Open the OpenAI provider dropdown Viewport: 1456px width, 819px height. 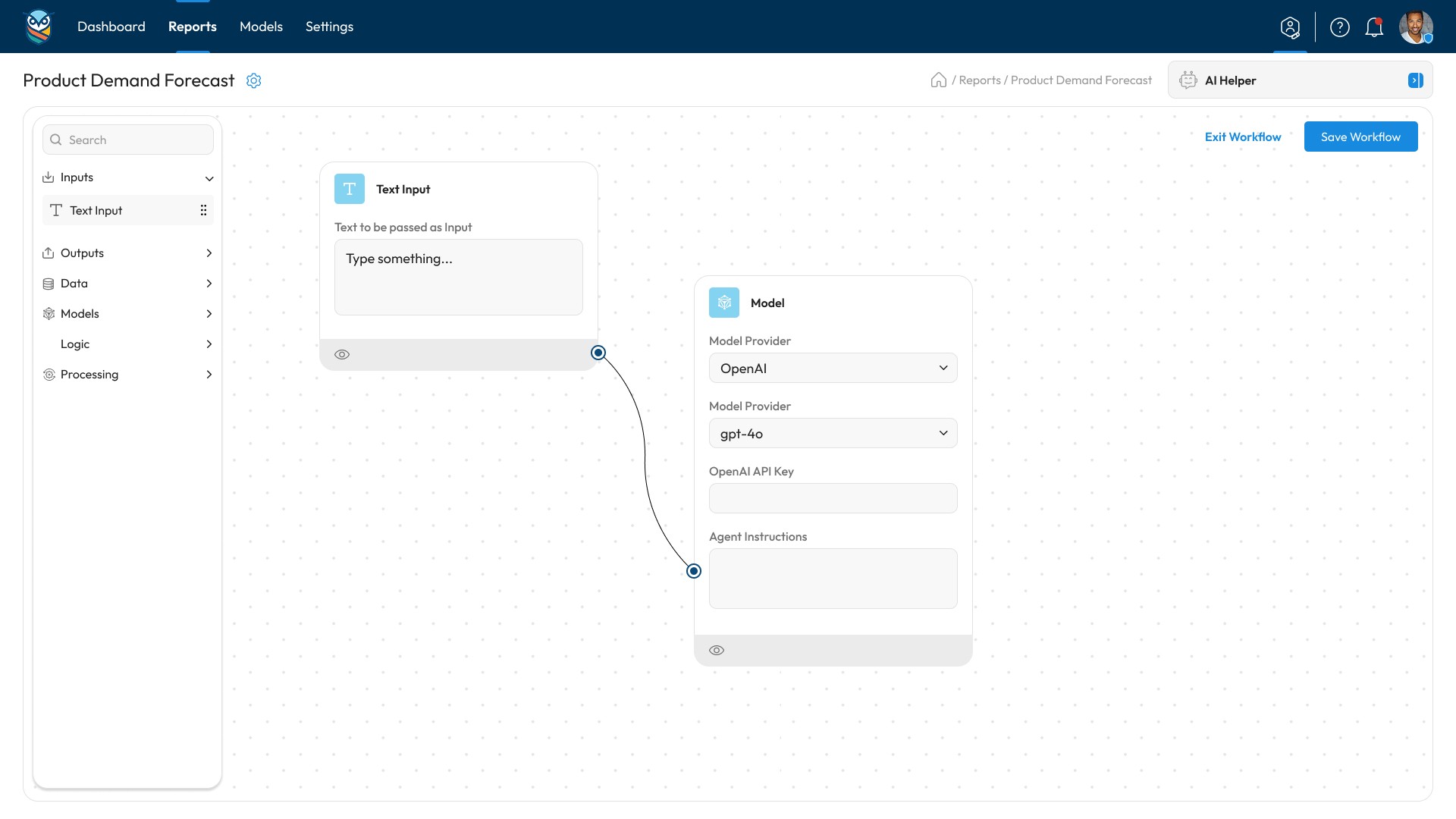[833, 368]
